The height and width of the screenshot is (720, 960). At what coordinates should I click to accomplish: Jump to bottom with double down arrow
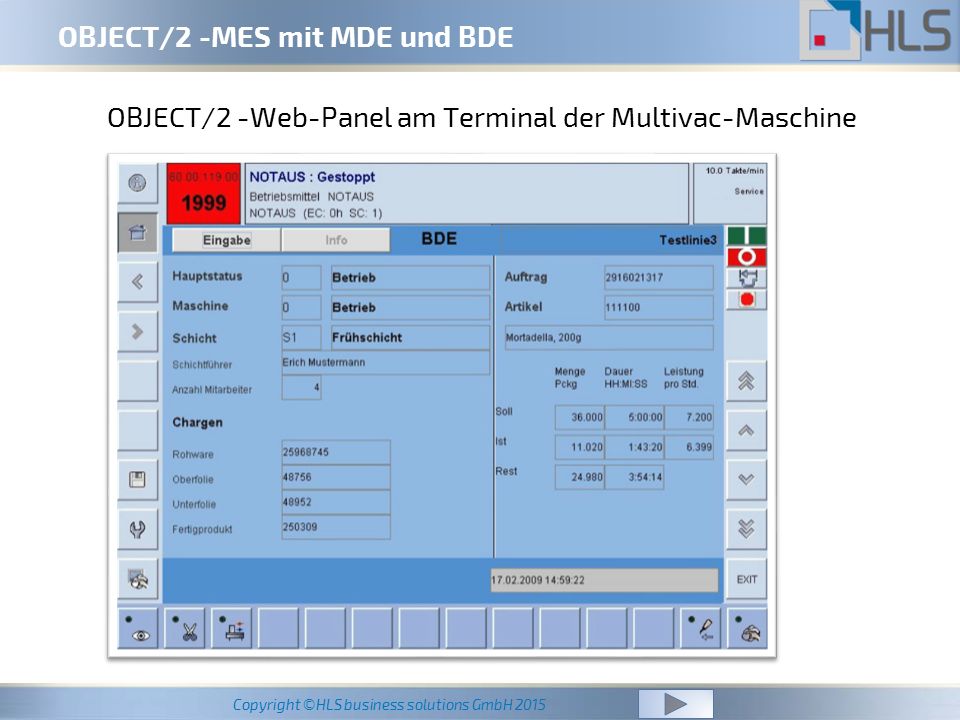click(x=746, y=529)
